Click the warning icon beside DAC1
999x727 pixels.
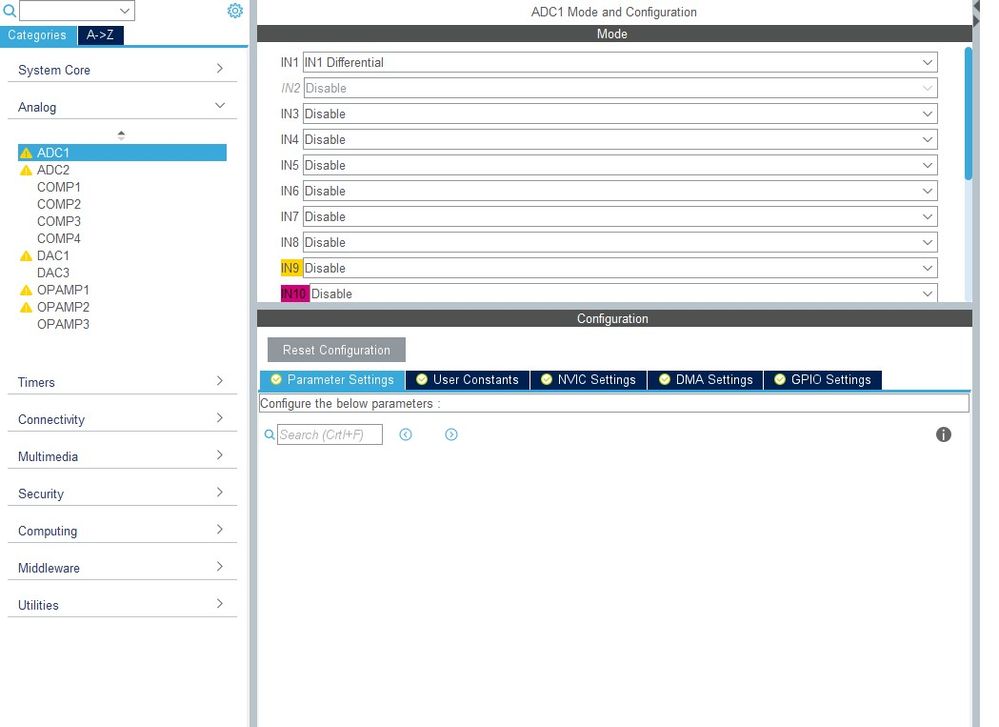tap(26, 256)
